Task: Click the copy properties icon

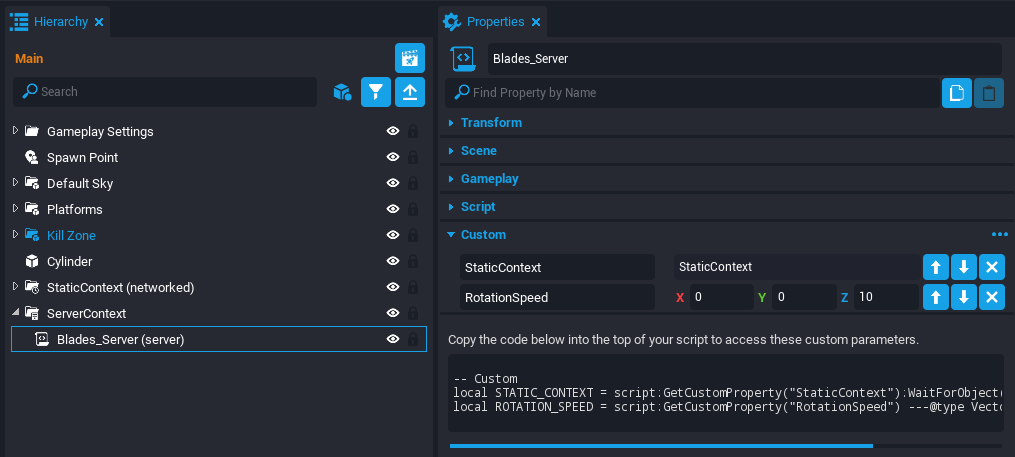Action: pyautogui.click(x=957, y=93)
